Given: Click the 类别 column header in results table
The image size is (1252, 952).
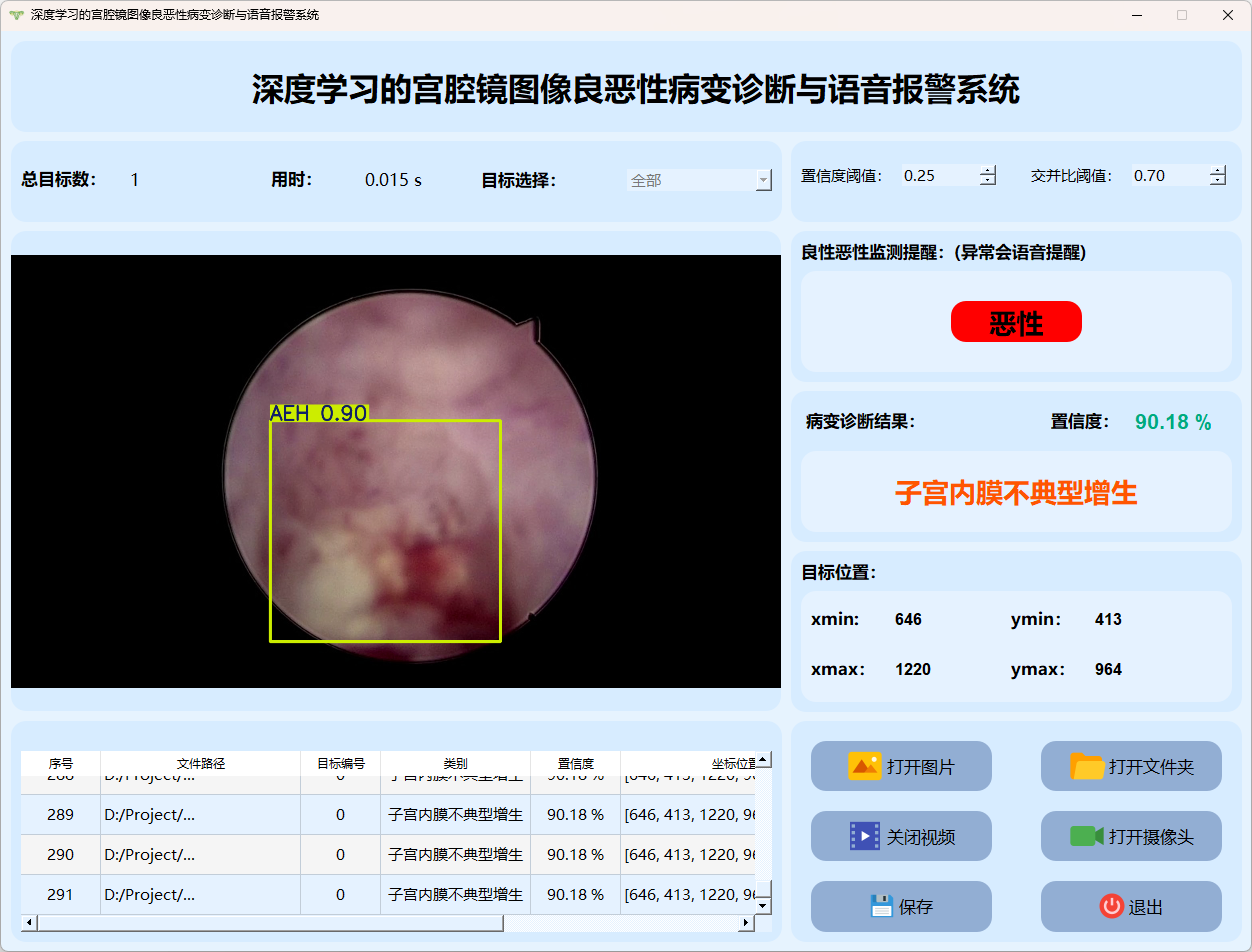Looking at the screenshot, I should pyautogui.click(x=455, y=763).
